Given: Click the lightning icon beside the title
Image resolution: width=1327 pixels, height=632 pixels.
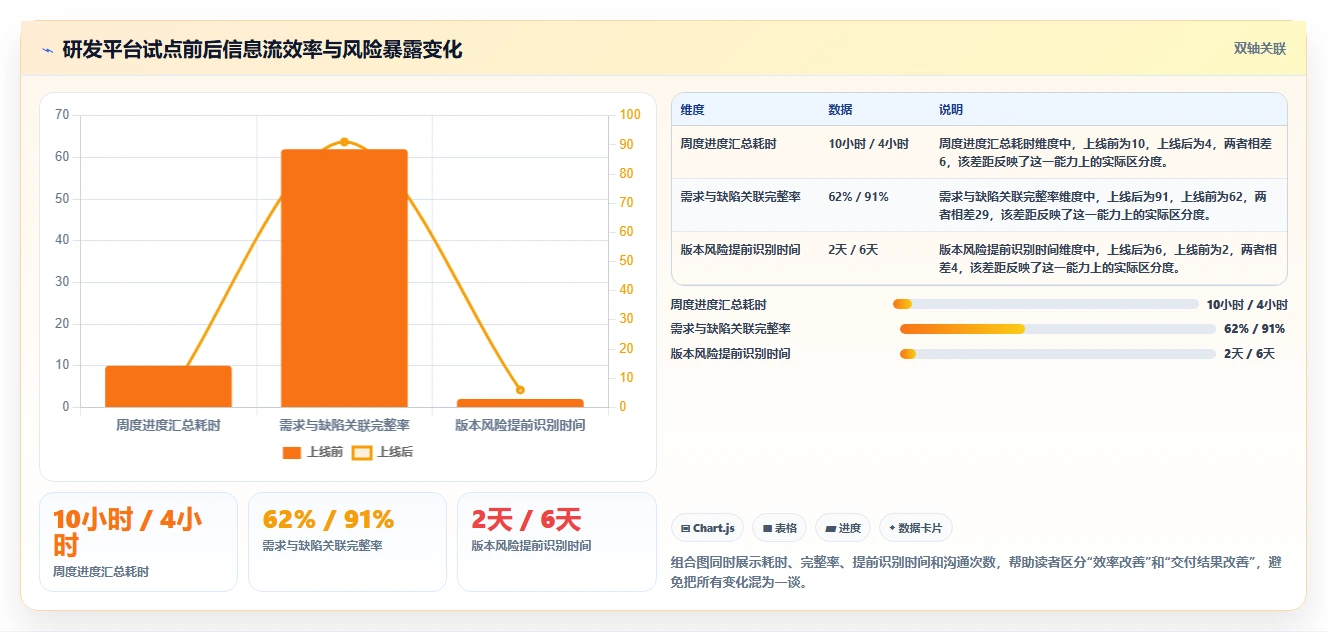Looking at the screenshot, I should (x=48, y=50).
